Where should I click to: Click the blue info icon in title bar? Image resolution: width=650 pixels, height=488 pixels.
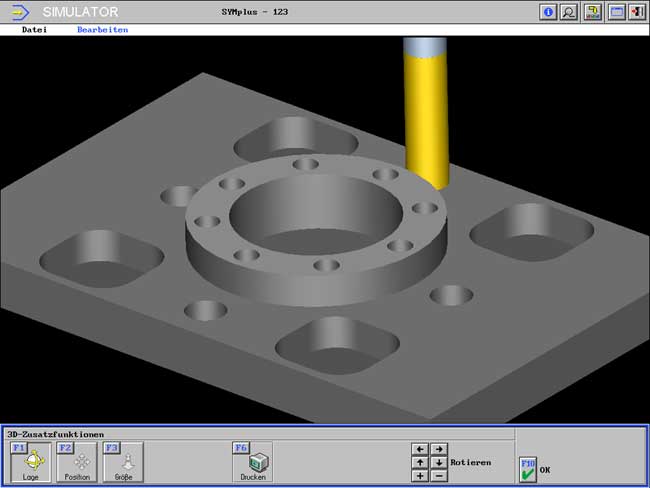[x=548, y=12]
